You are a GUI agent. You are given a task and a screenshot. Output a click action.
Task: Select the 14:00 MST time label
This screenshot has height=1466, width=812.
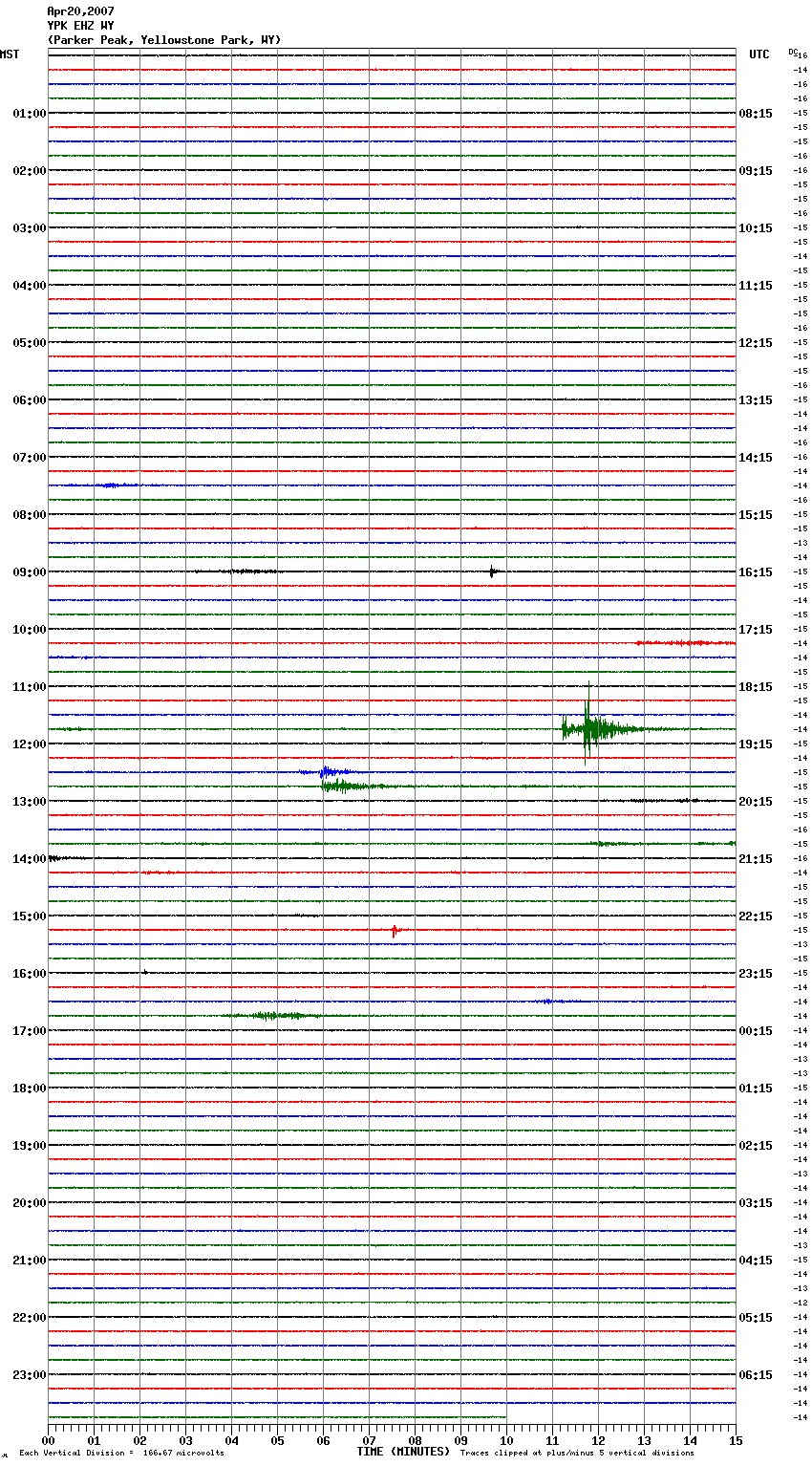[29, 859]
